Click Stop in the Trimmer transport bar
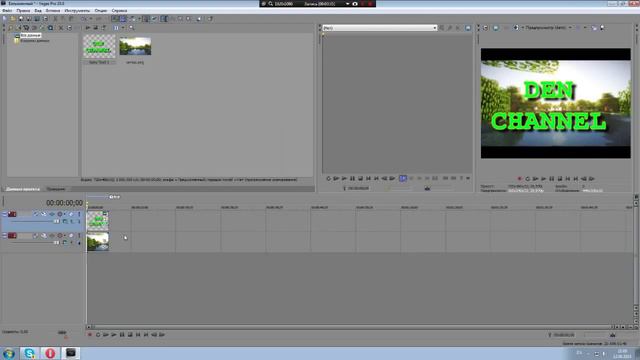Viewport: 640px width, 360px height. (360, 178)
